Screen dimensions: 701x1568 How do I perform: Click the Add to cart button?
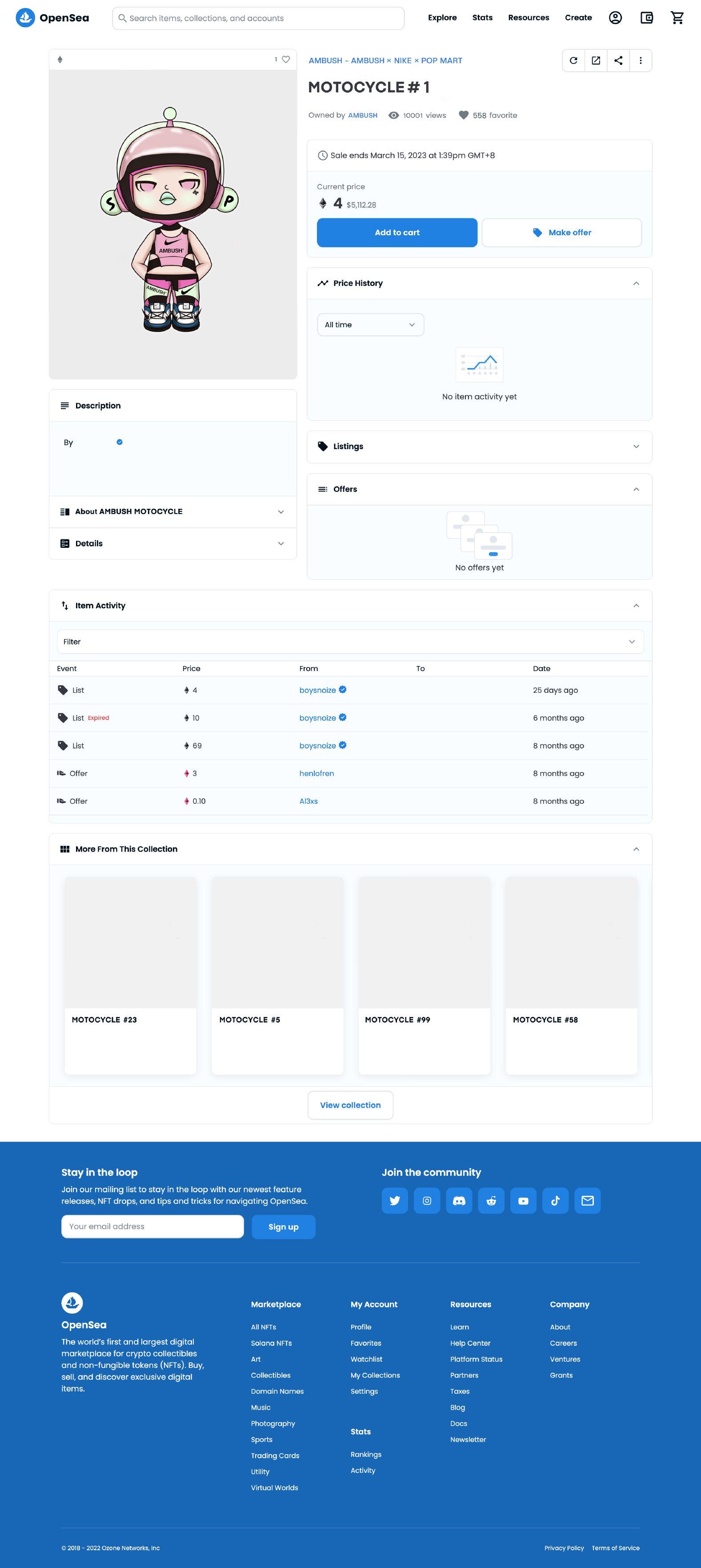397,233
